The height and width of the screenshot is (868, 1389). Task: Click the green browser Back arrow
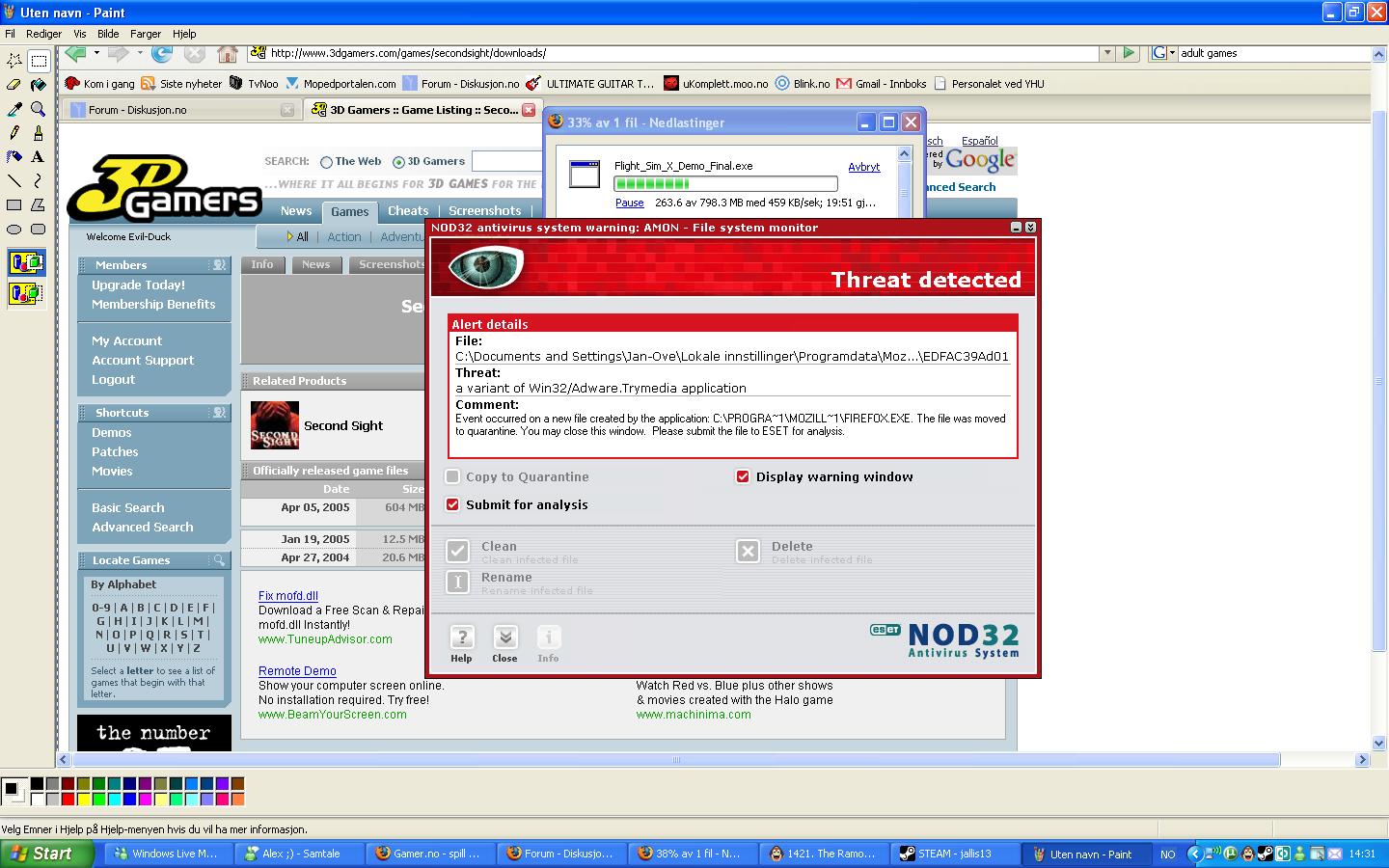[75, 53]
